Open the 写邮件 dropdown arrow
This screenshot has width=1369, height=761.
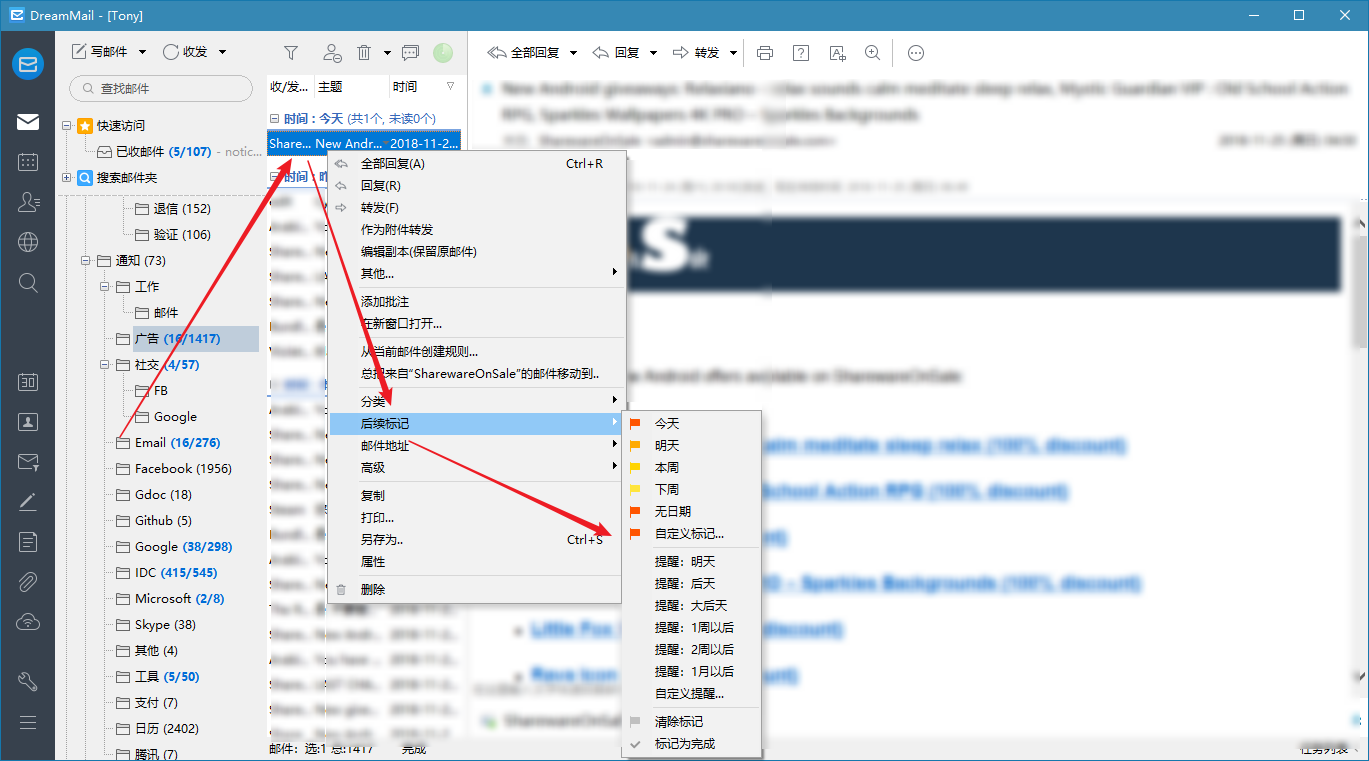142,52
